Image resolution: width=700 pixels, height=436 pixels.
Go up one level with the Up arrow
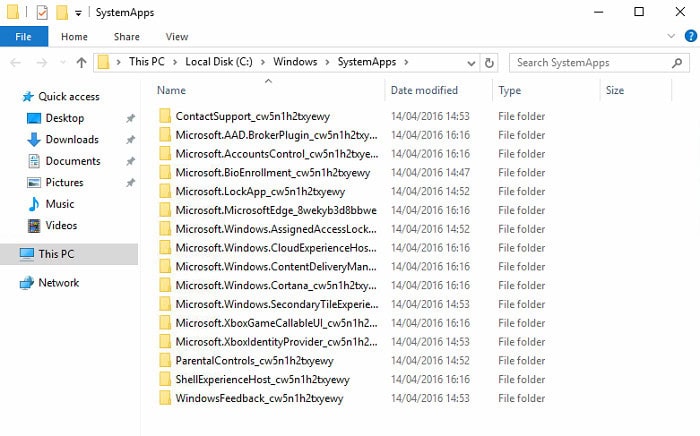tap(81, 62)
